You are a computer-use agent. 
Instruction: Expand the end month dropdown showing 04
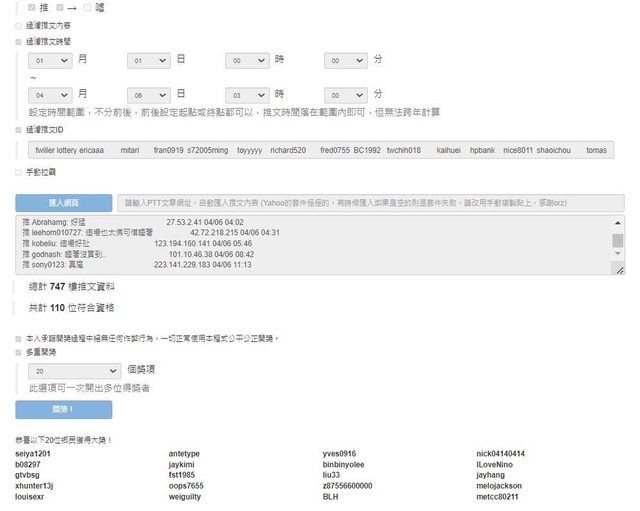[50, 94]
